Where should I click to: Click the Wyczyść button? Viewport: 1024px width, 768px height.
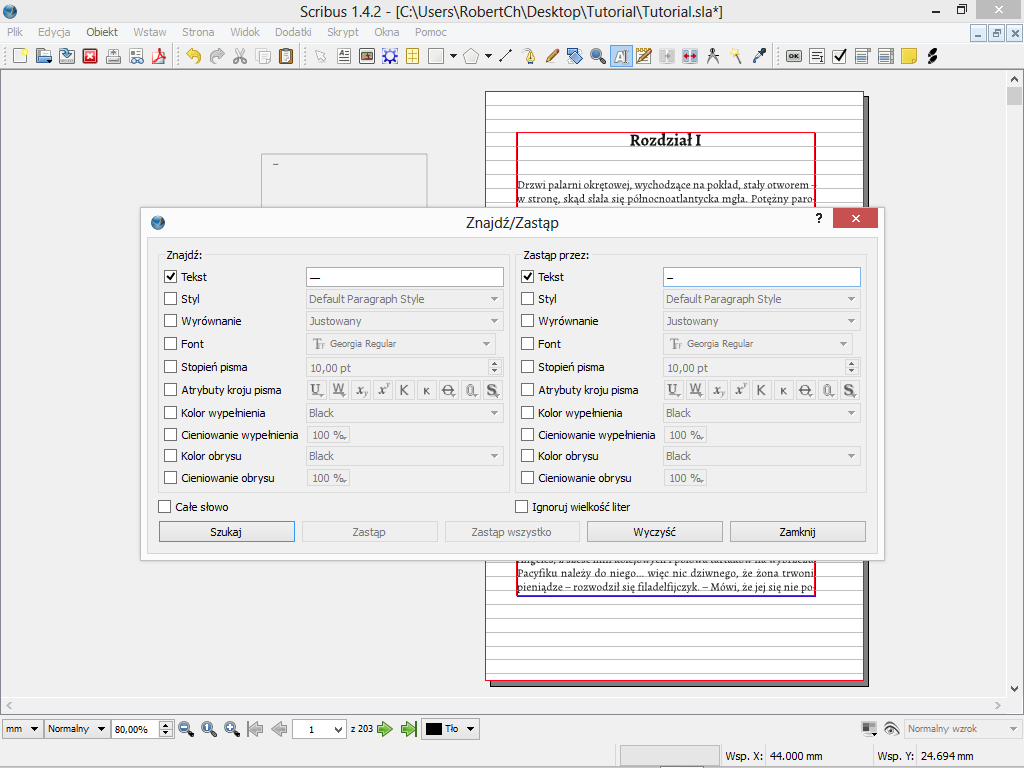coord(654,532)
